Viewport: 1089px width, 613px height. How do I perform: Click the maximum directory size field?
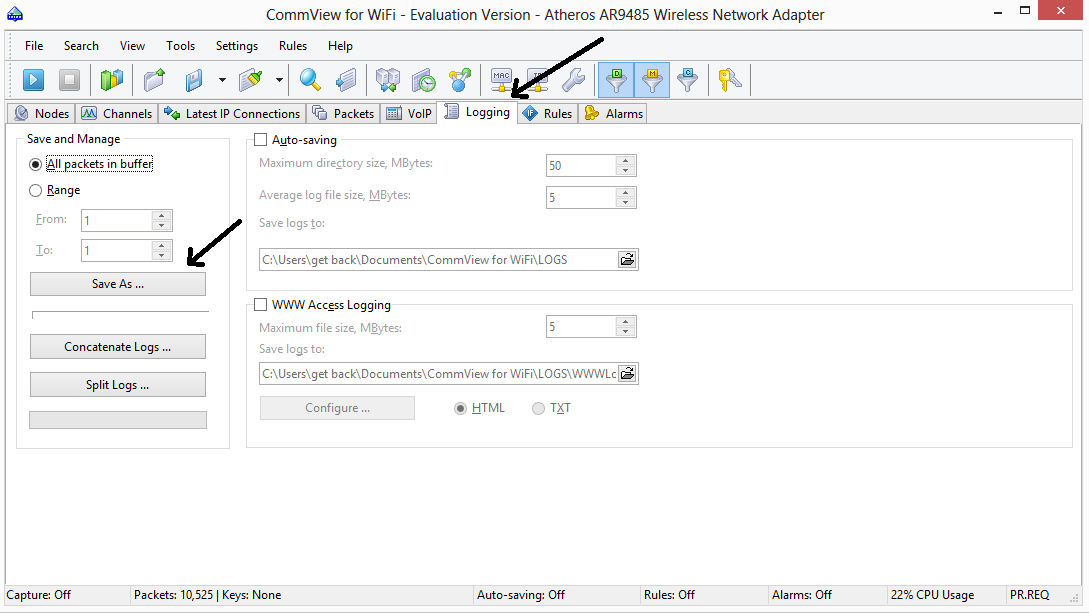click(581, 166)
